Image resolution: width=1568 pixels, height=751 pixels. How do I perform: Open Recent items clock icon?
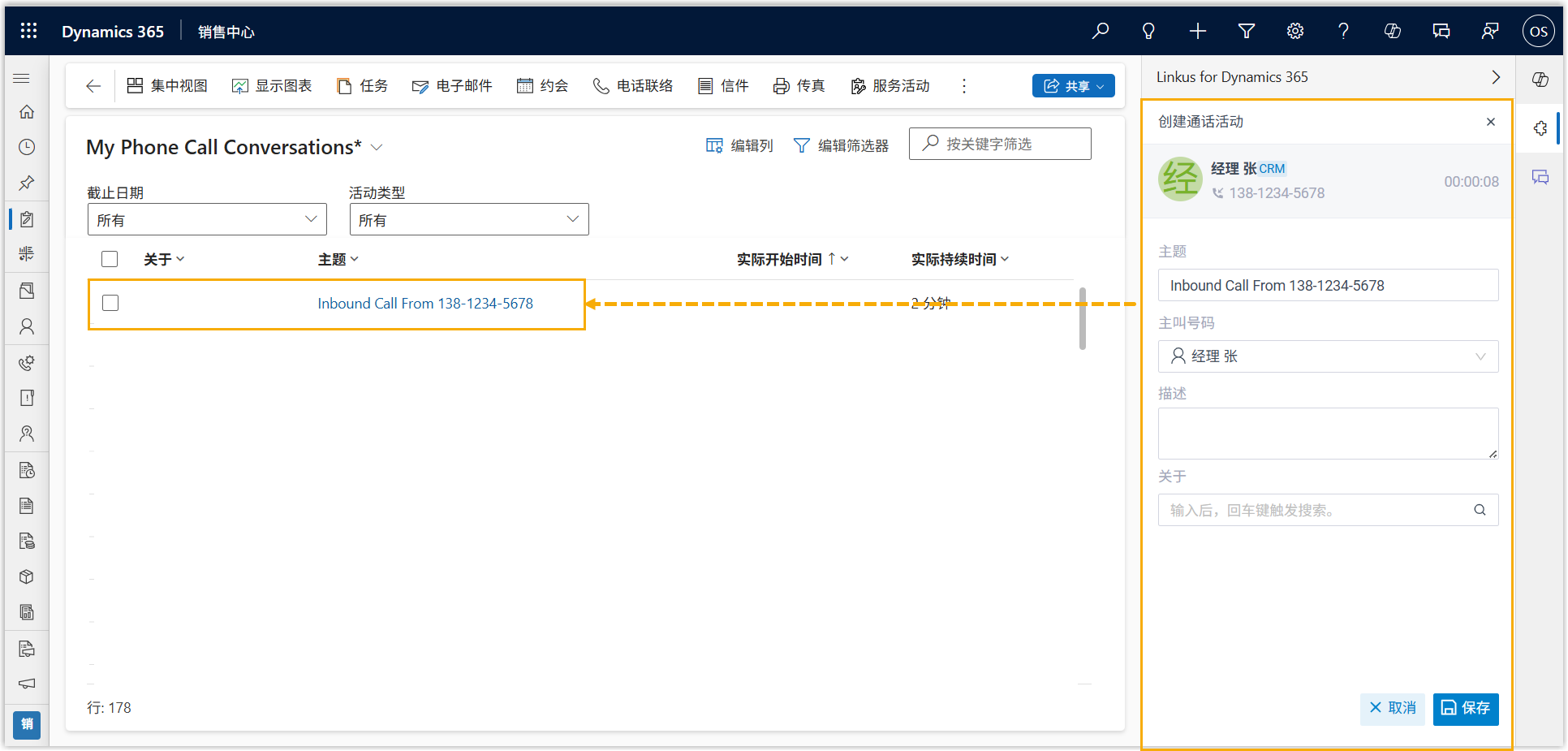click(x=27, y=147)
